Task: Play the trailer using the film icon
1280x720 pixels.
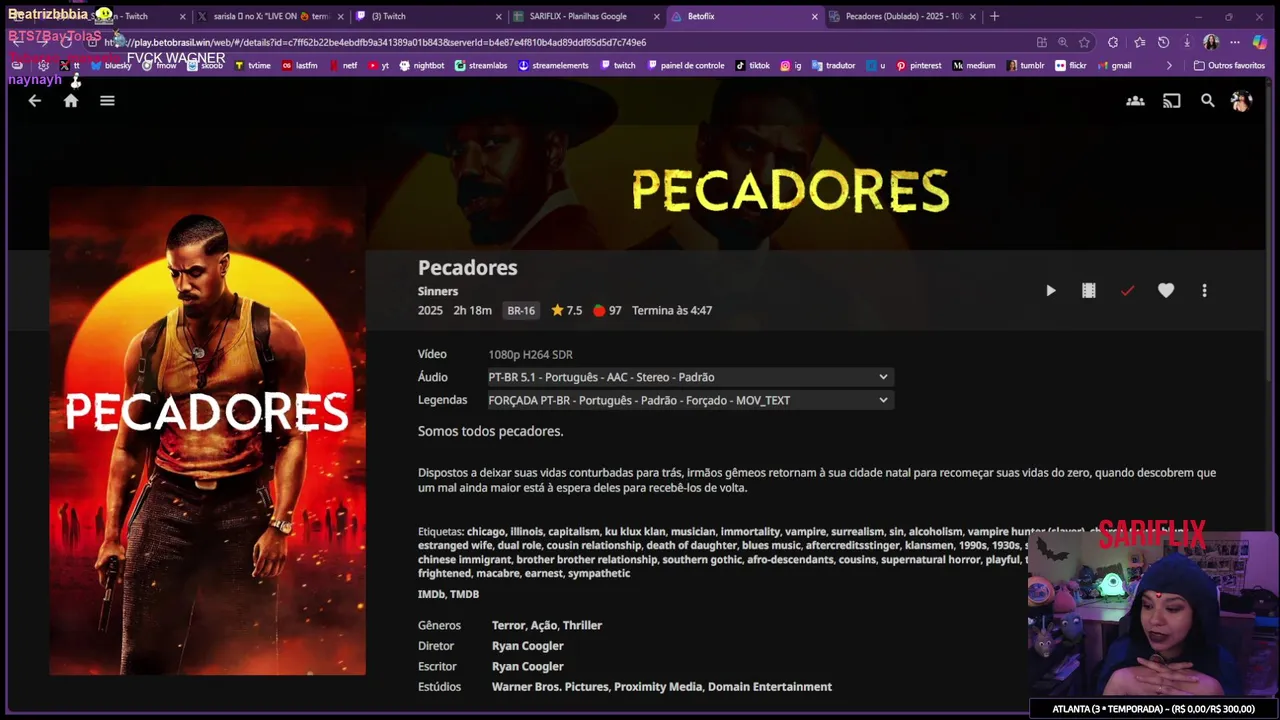Action: 1089,291
